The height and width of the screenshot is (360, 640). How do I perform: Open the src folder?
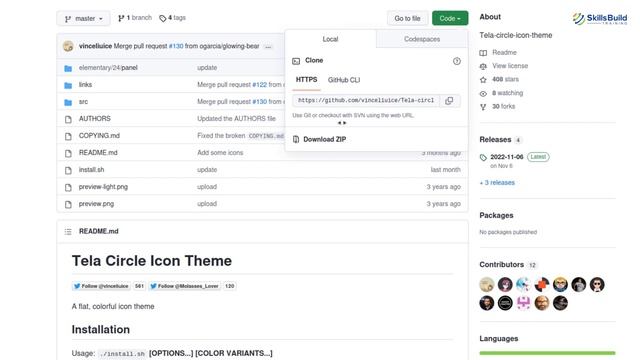(83, 102)
